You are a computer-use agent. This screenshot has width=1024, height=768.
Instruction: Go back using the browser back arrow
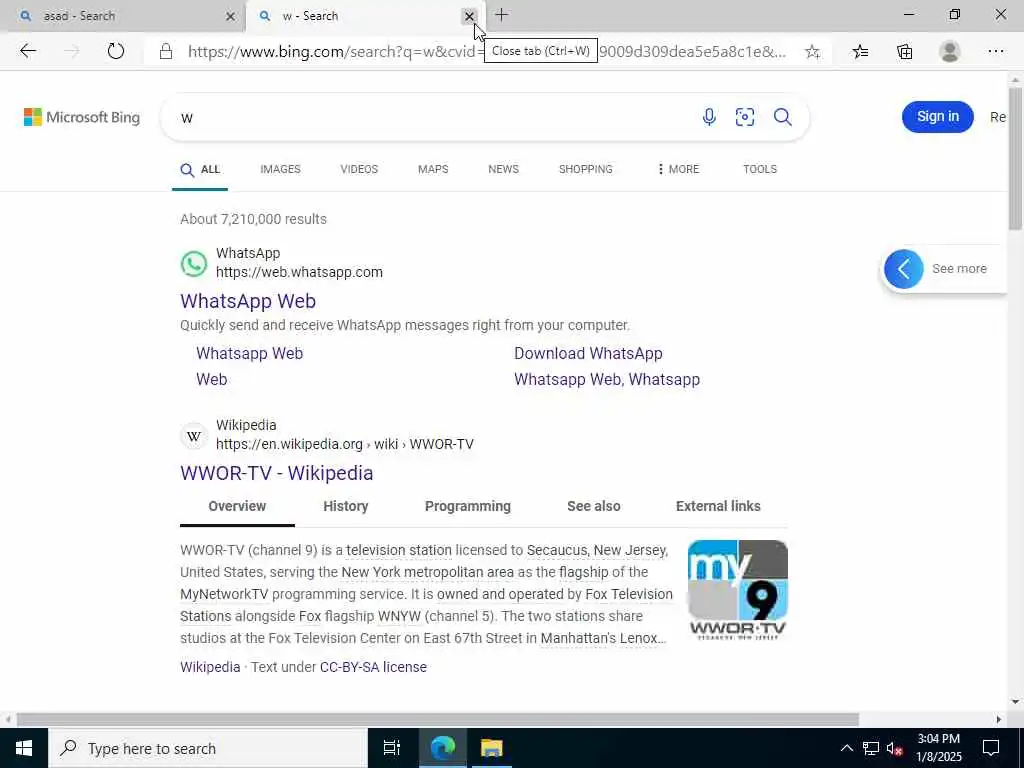[27, 51]
